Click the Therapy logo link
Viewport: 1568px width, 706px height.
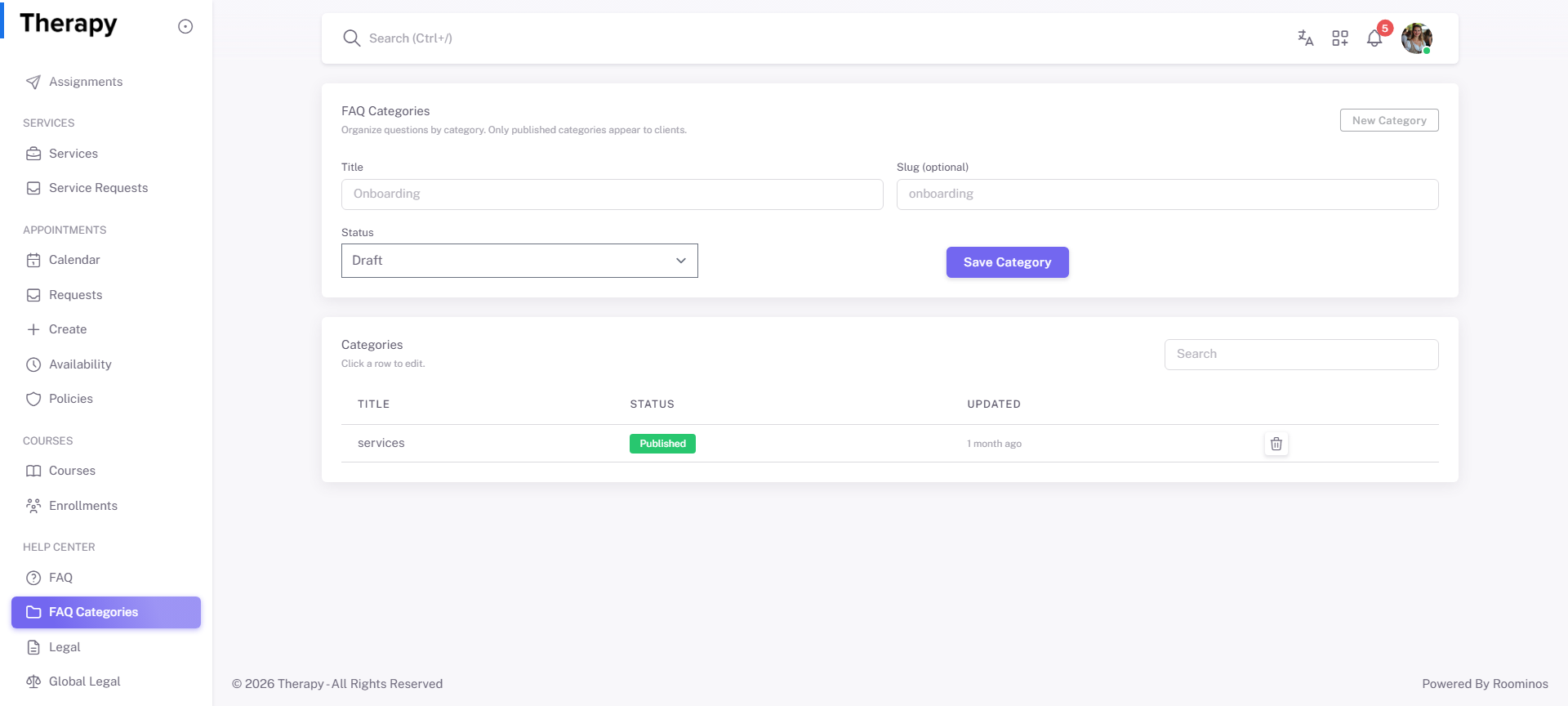pyautogui.click(x=69, y=24)
